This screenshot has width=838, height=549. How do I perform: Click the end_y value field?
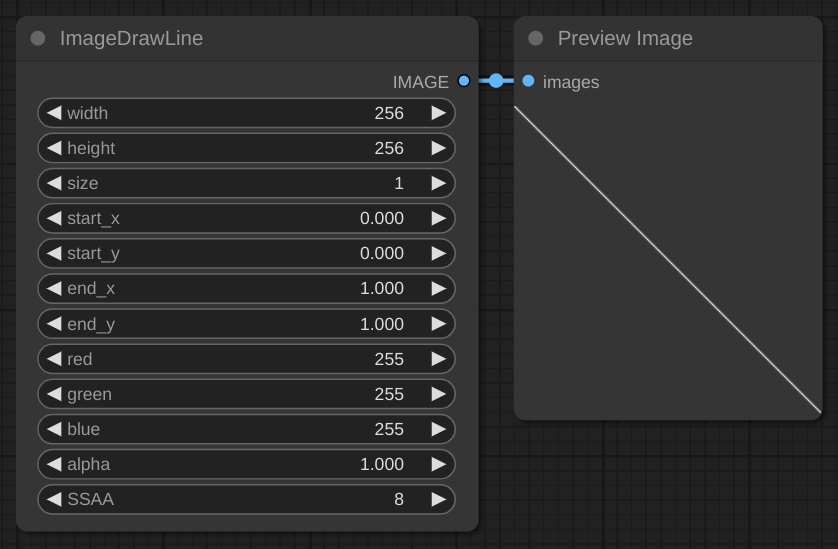tap(246, 324)
